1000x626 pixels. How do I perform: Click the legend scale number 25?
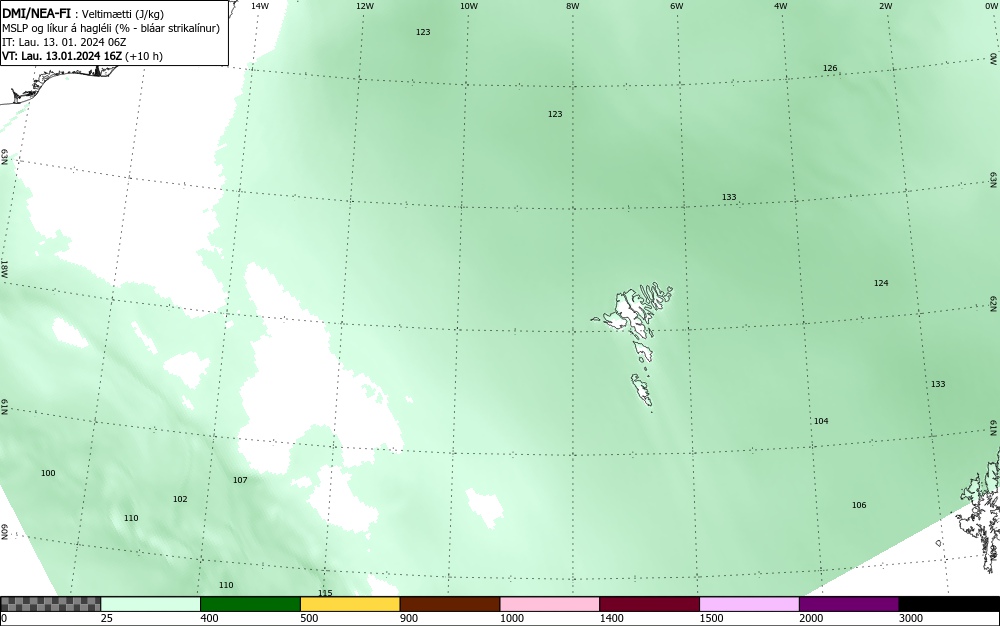[x=107, y=618]
